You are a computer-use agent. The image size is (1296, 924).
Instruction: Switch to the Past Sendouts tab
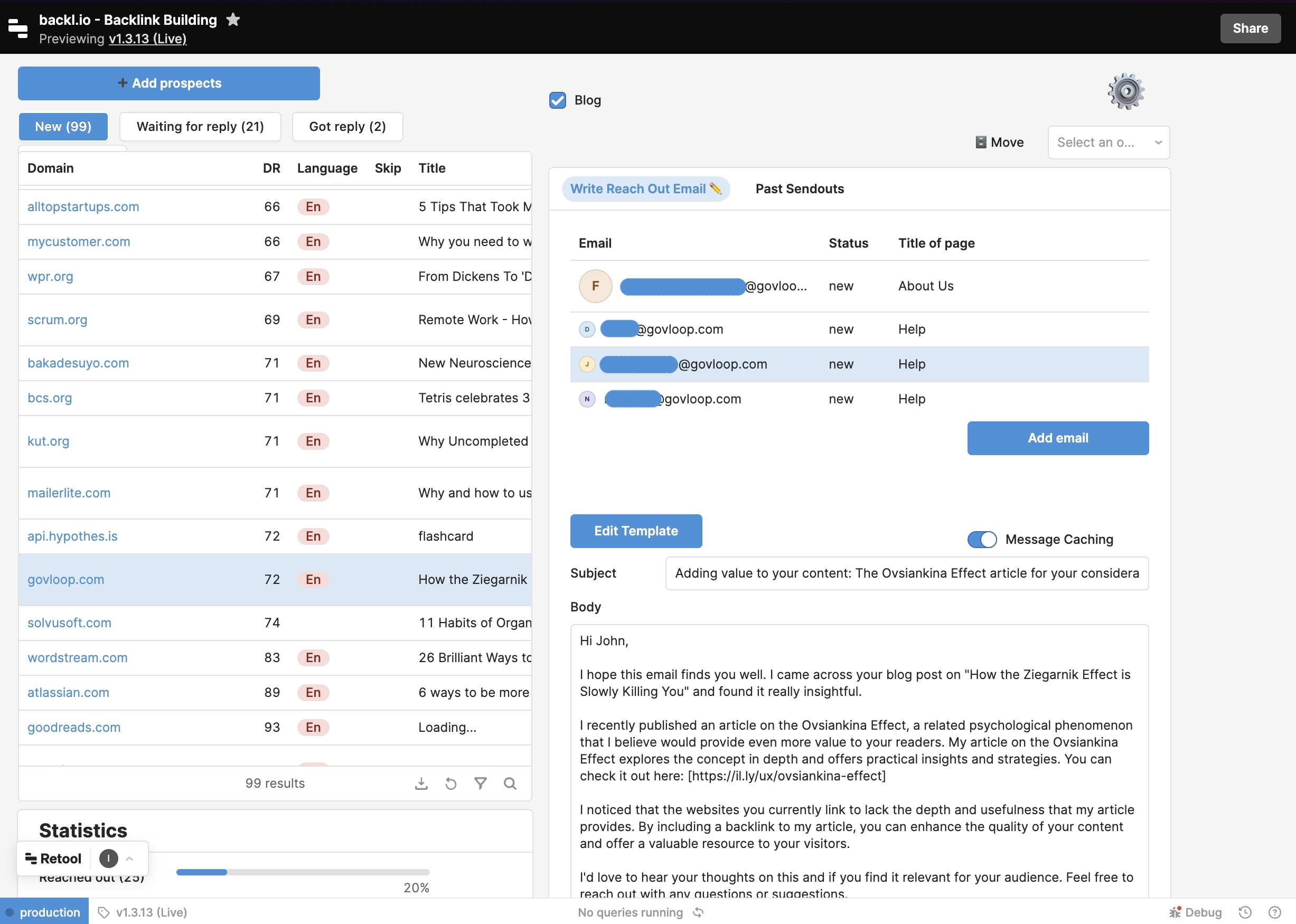pos(799,188)
